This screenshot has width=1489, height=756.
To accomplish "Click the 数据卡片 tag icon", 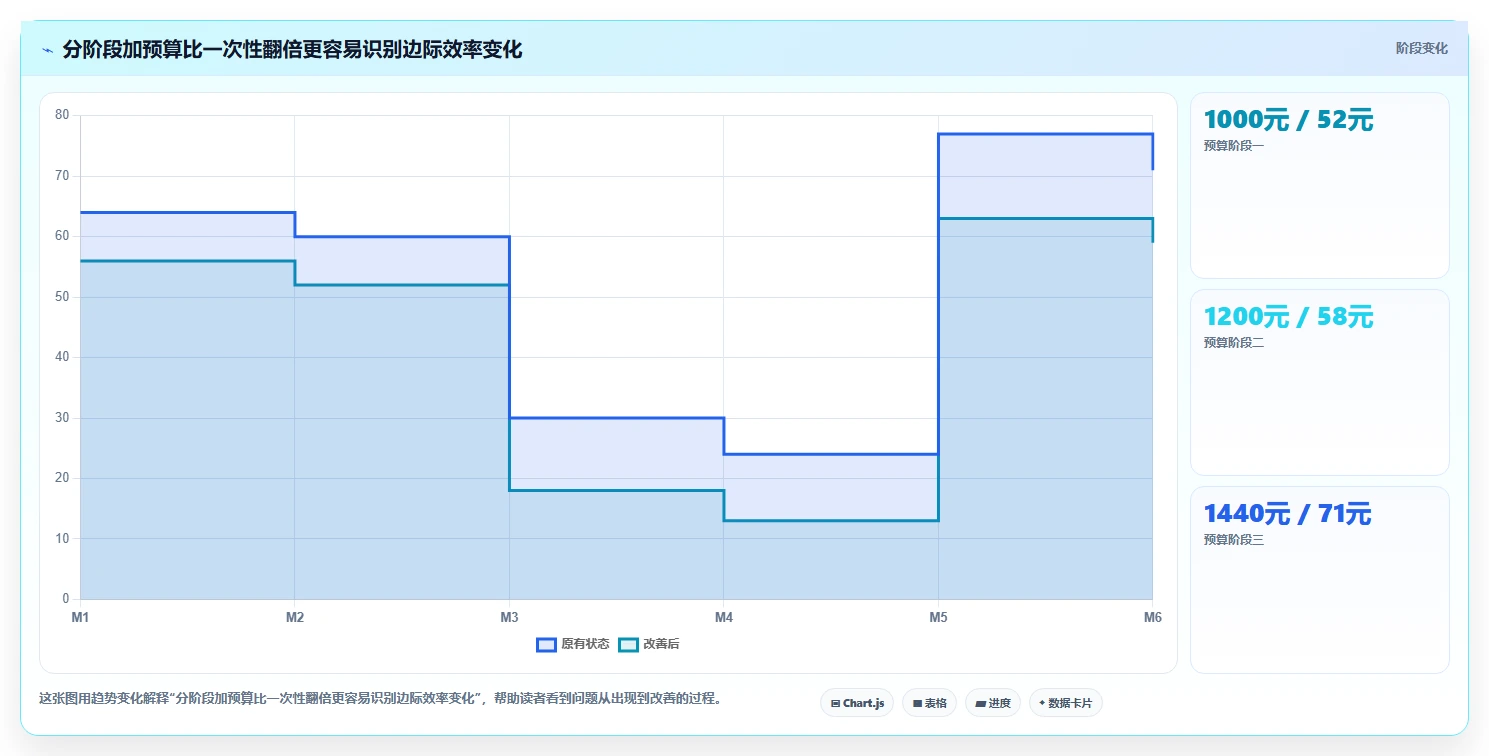I will [x=1042, y=703].
